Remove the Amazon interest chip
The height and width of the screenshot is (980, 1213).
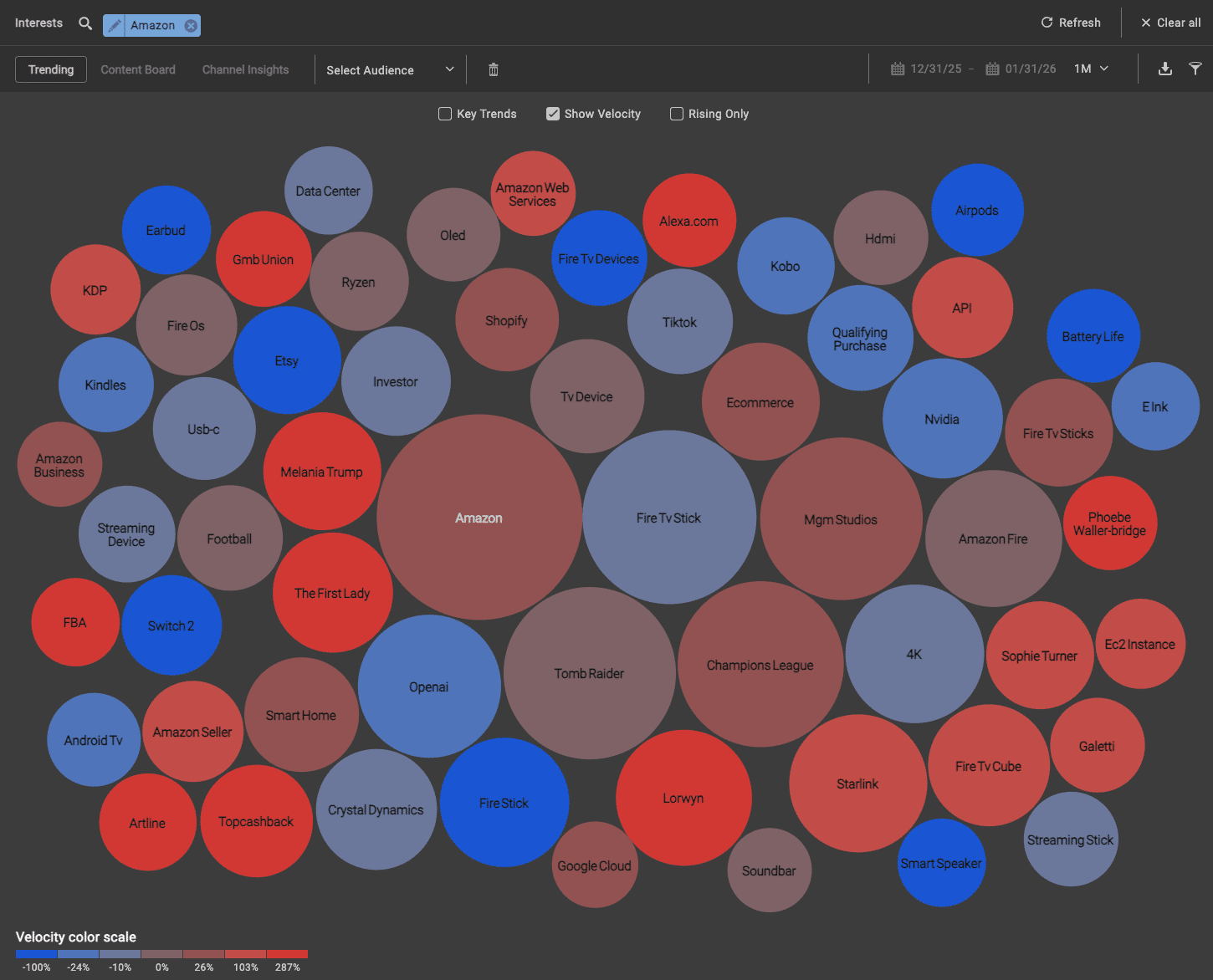coord(191,25)
